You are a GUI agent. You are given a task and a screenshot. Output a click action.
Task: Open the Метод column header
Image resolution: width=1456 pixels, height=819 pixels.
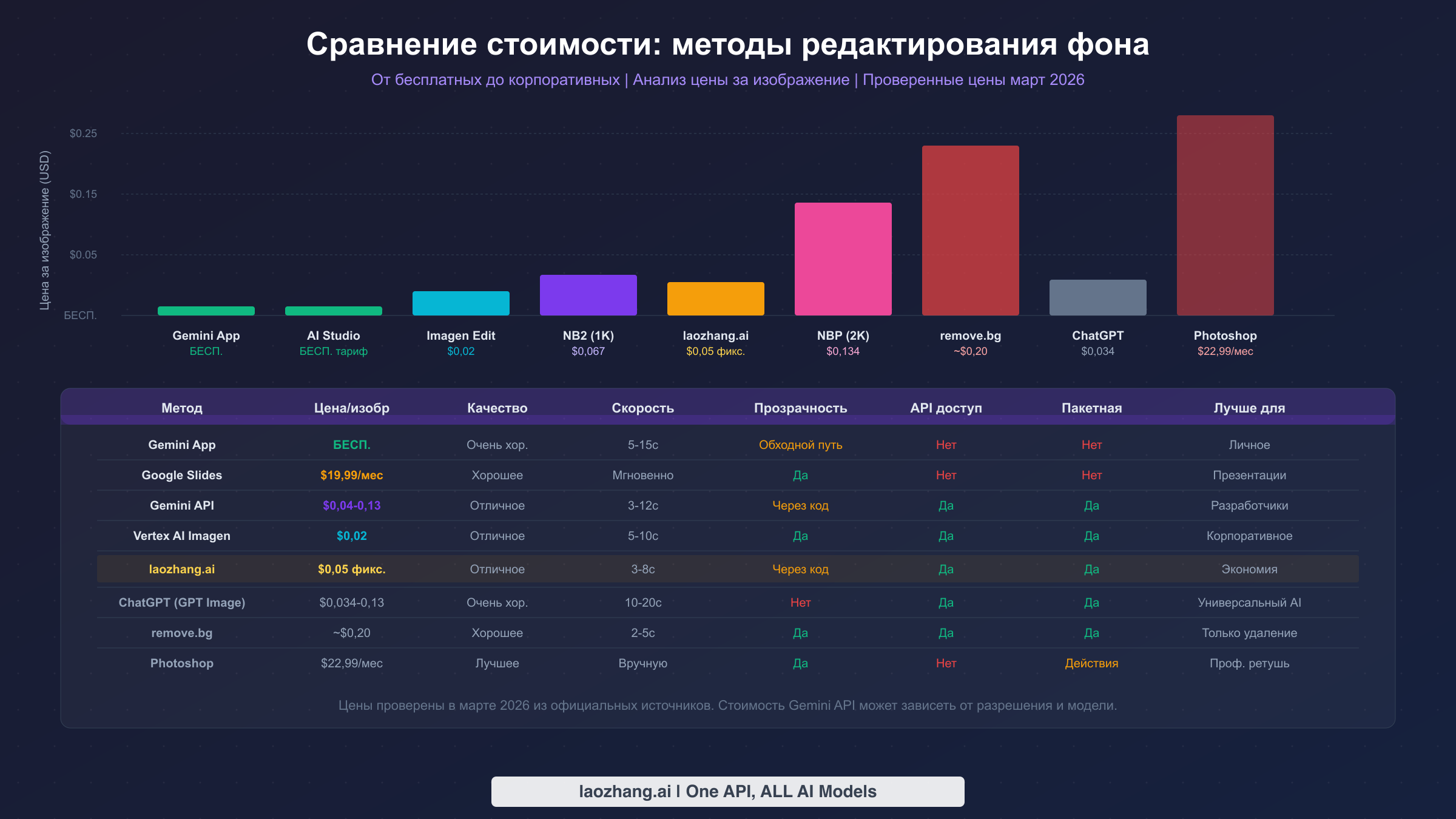(181, 408)
